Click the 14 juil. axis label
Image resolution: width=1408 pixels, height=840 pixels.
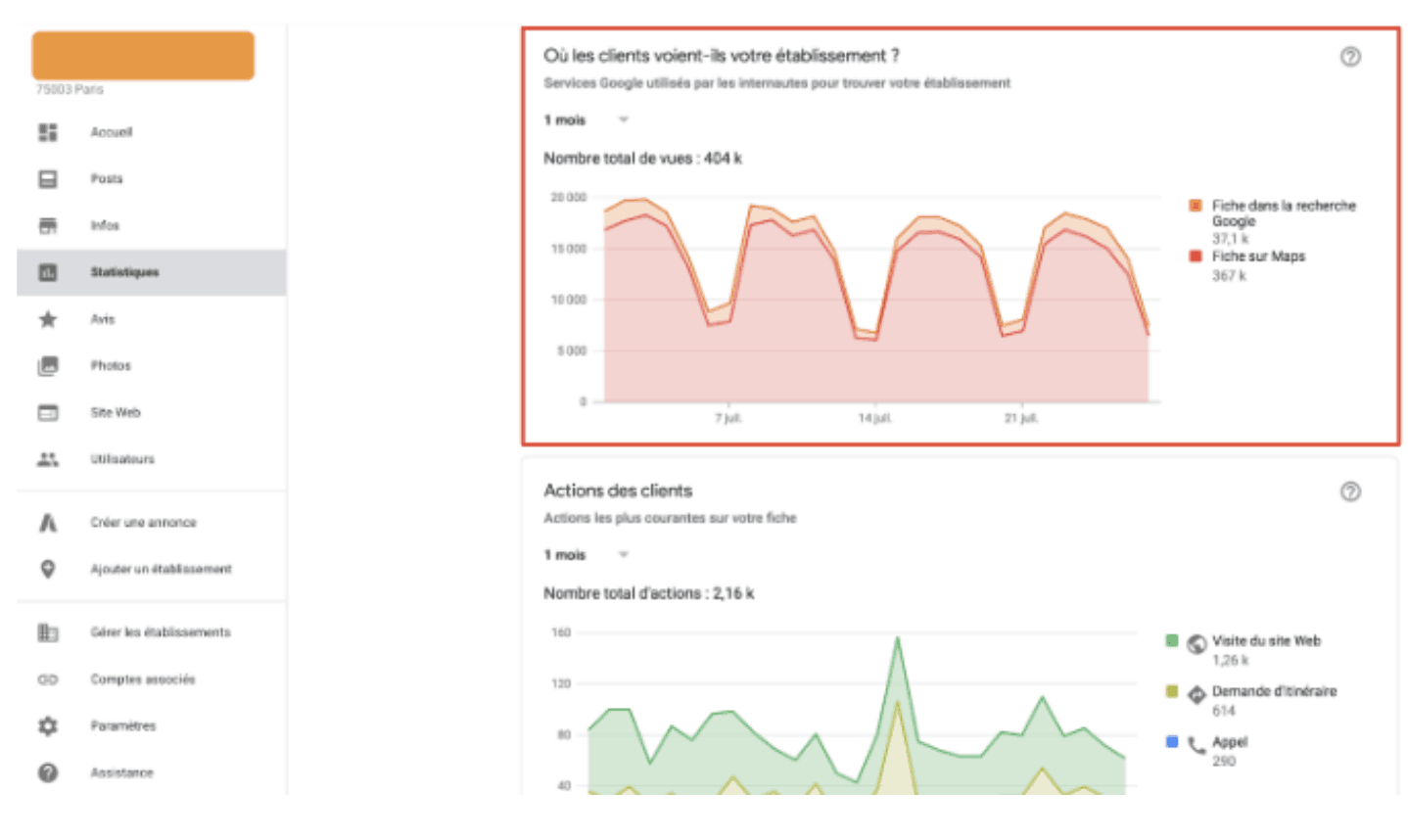point(874,419)
